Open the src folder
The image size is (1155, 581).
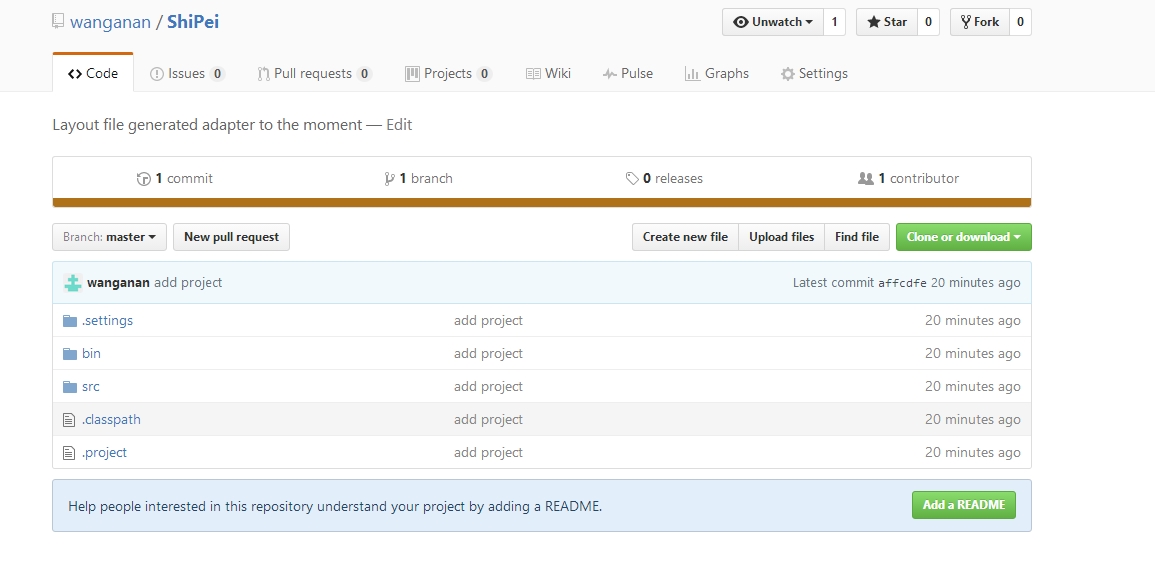(x=91, y=387)
